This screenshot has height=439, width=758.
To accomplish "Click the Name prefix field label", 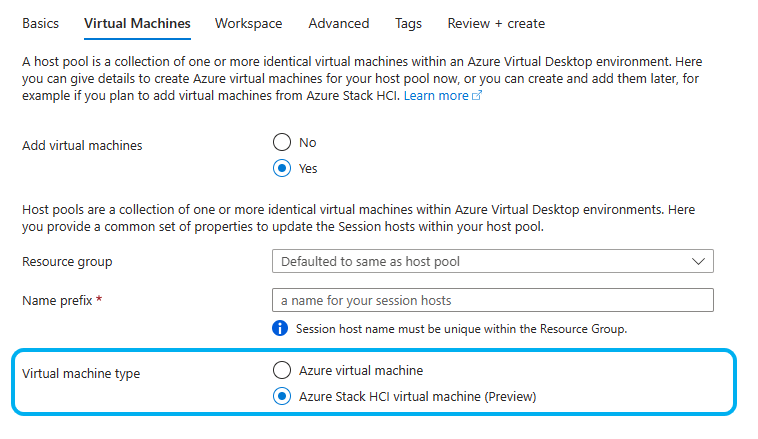I will (x=59, y=300).
